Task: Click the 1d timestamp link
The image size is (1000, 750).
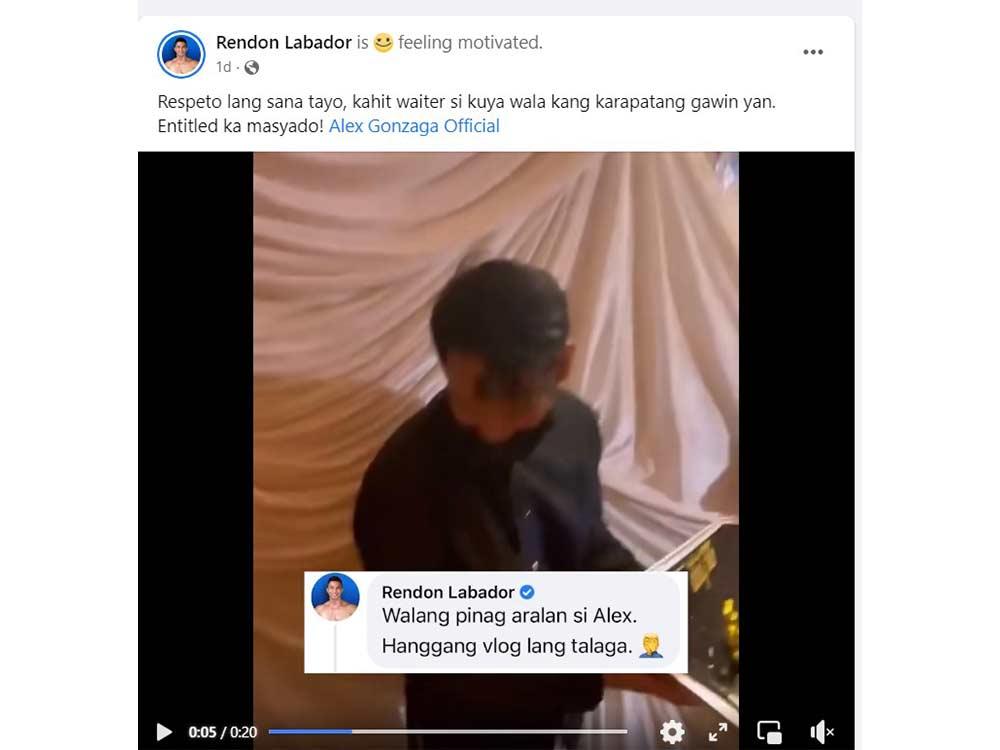Action: tap(222, 68)
